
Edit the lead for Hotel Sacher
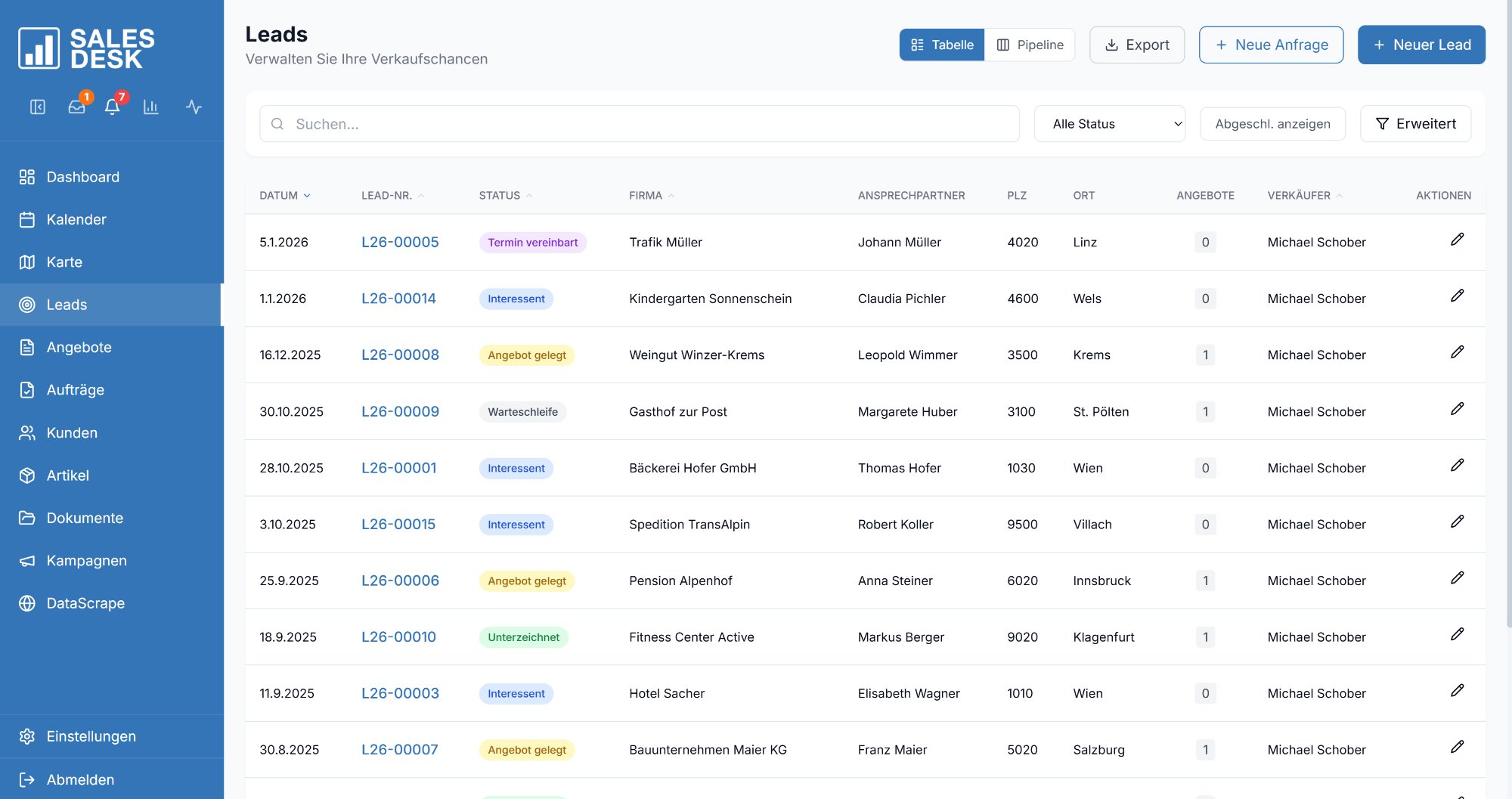click(x=1458, y=690)
